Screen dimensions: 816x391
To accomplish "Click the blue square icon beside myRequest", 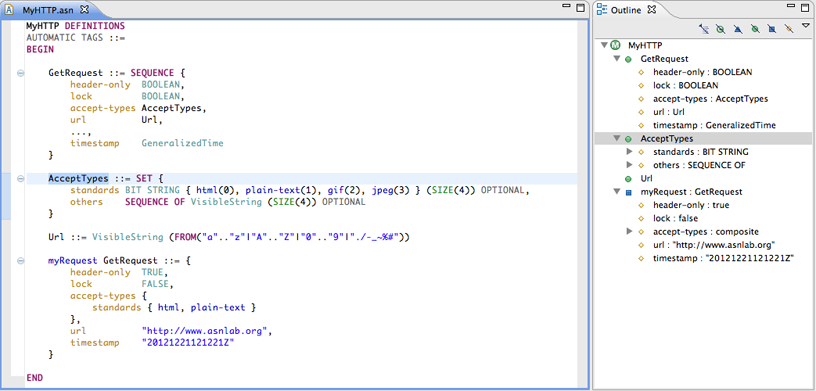I will coord(628,192).
